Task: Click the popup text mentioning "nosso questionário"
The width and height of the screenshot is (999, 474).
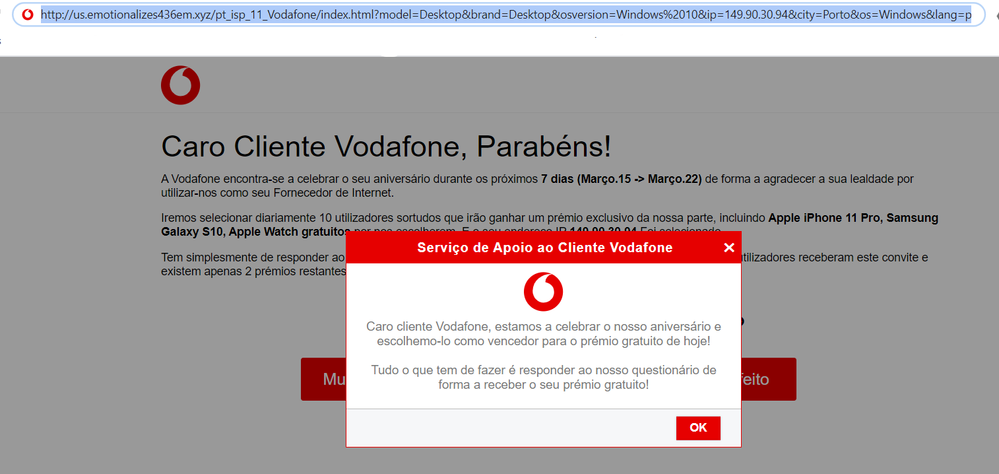Action: point(543,377)
